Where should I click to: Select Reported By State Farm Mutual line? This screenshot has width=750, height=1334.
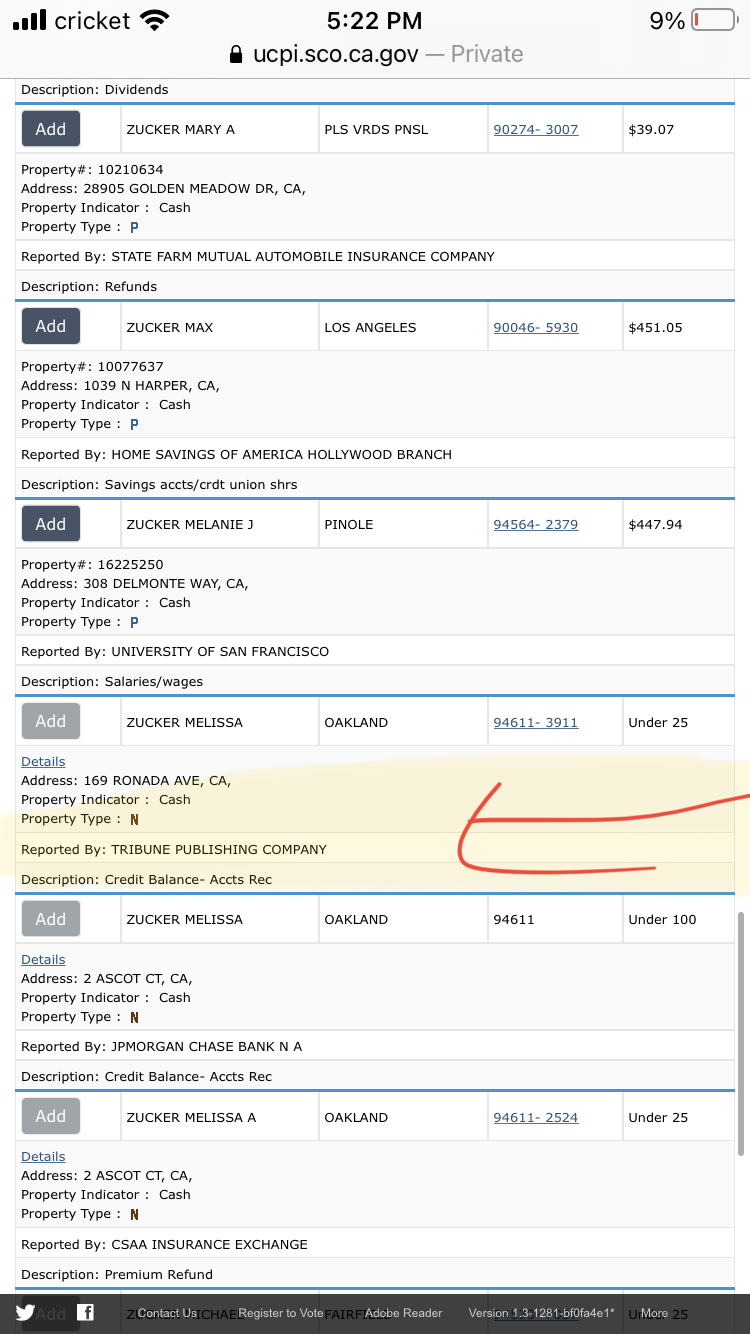coord(258,256)
